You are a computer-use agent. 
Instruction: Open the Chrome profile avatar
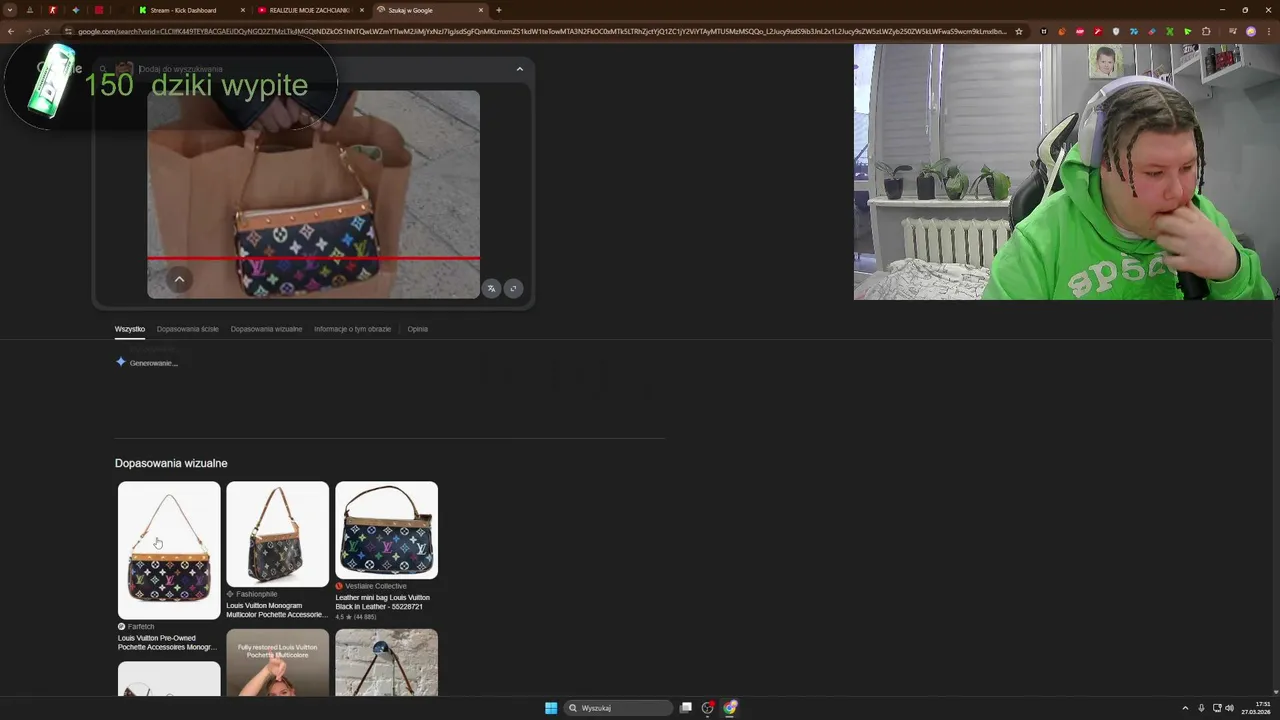click(1251, 31)
